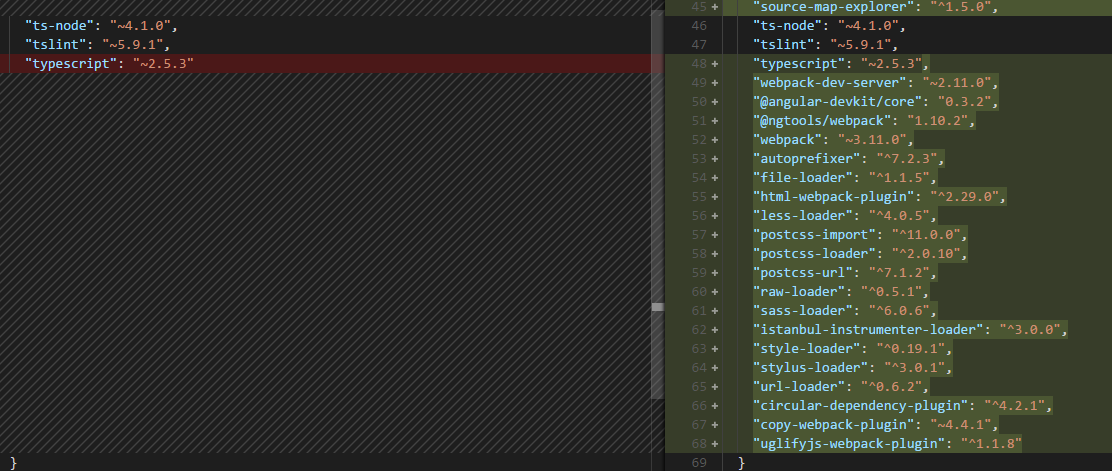Click the added-line plus marker beside line 52
Screen dimensions: 1112x471
(x=715, y=140)
